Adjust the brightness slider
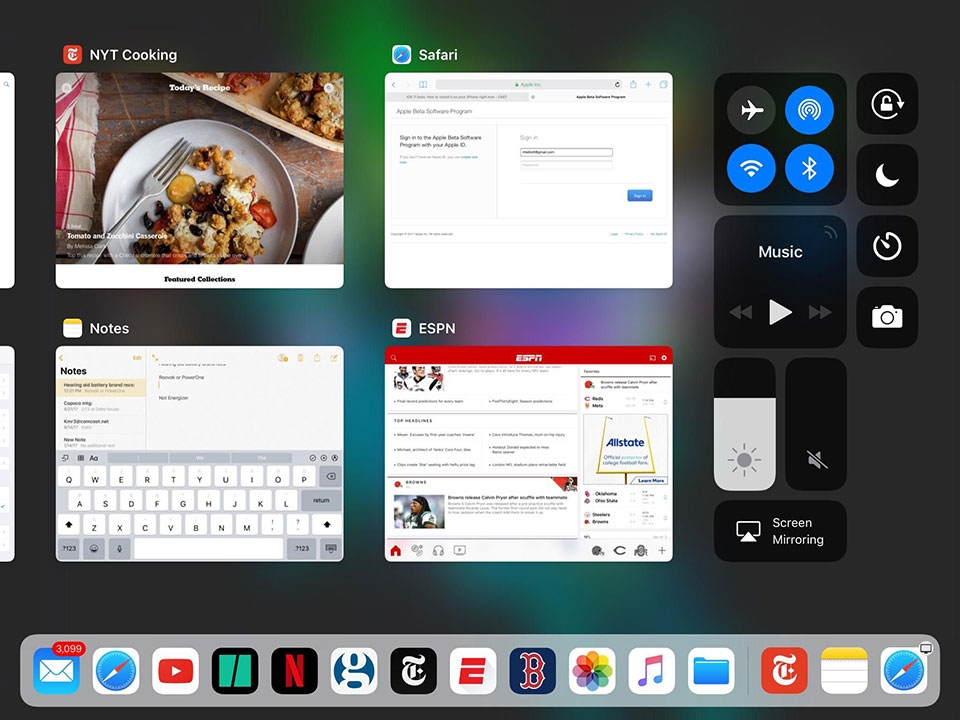 coord(744,424)
